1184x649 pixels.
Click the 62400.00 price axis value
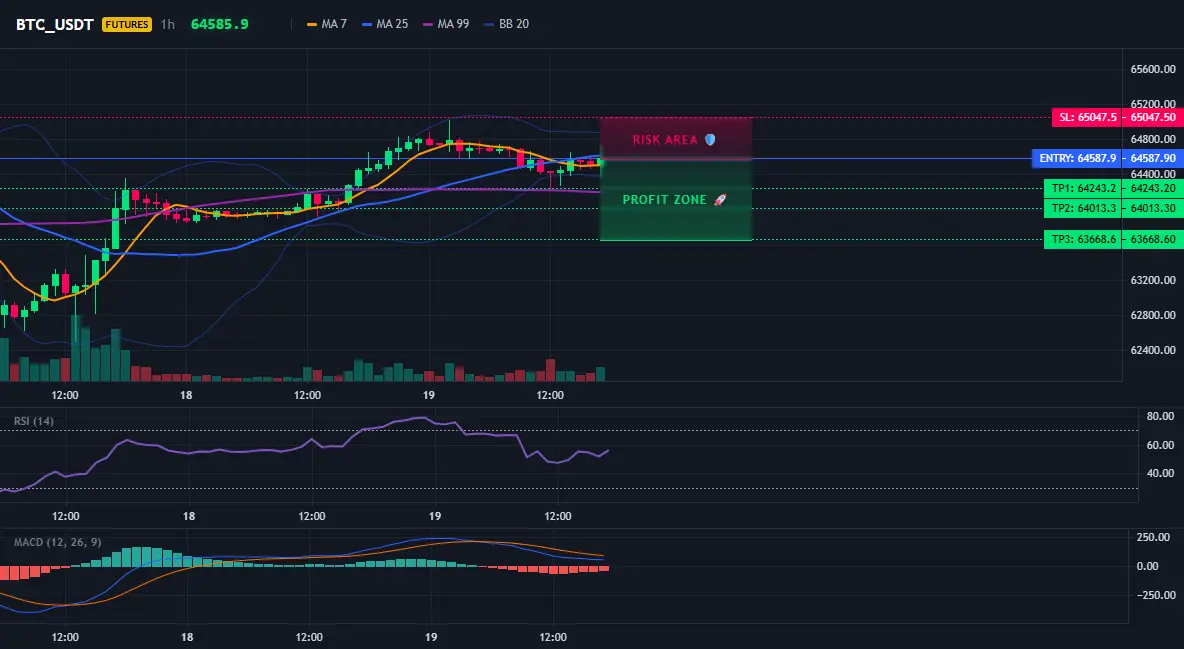pyautogui.click(x=1153, y=350)
